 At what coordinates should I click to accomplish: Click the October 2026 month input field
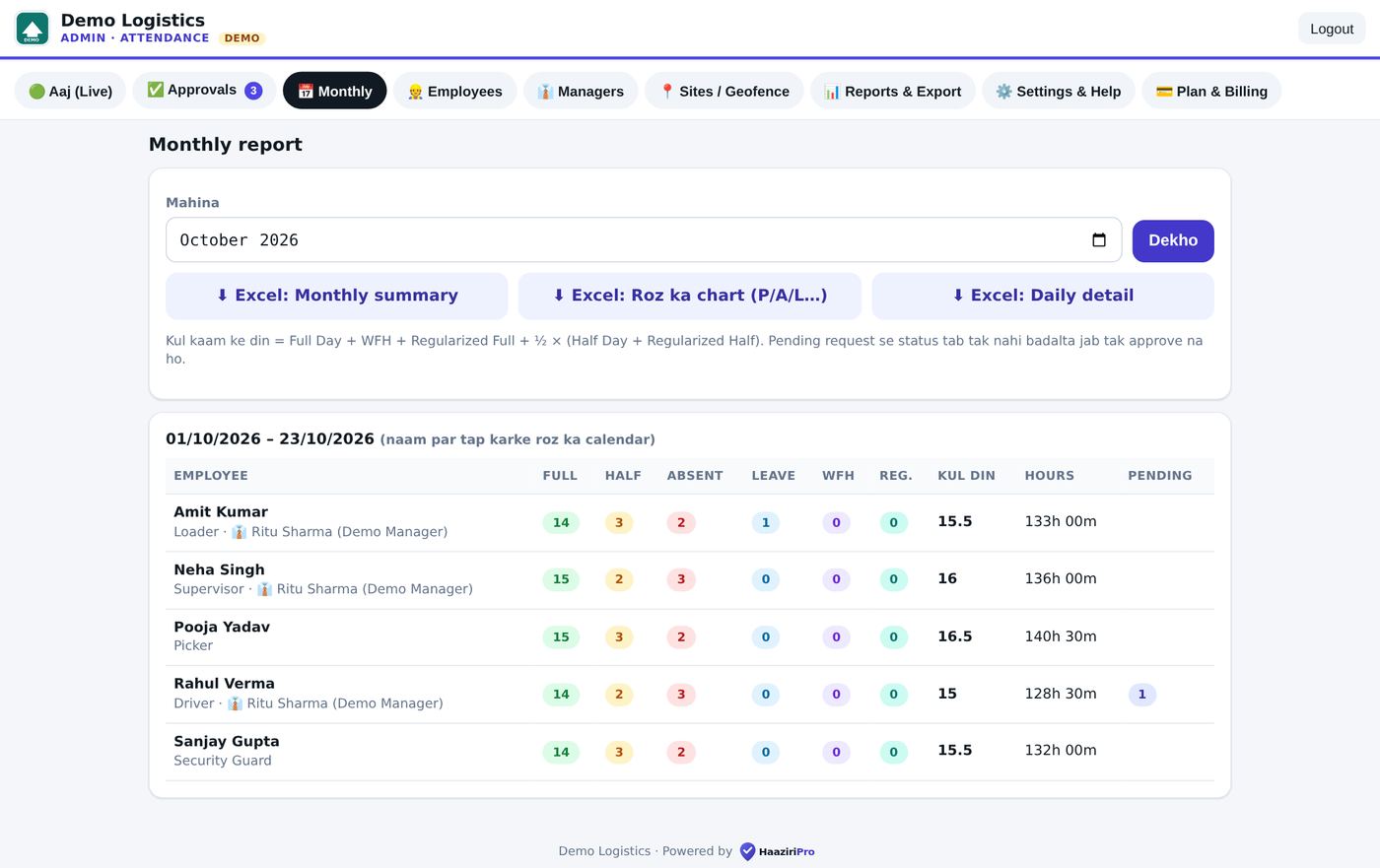pyautogui.click(x=644, y=240)
